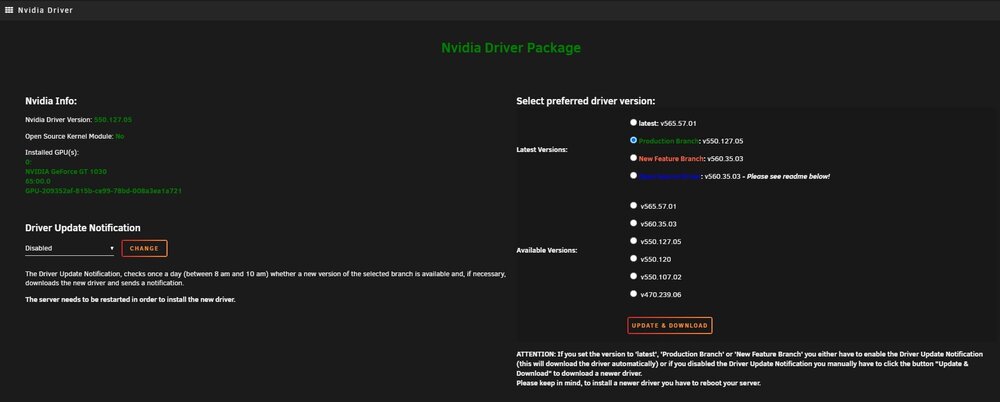Click the 'Please see readme below!' italic text

[x=787, y=176]
